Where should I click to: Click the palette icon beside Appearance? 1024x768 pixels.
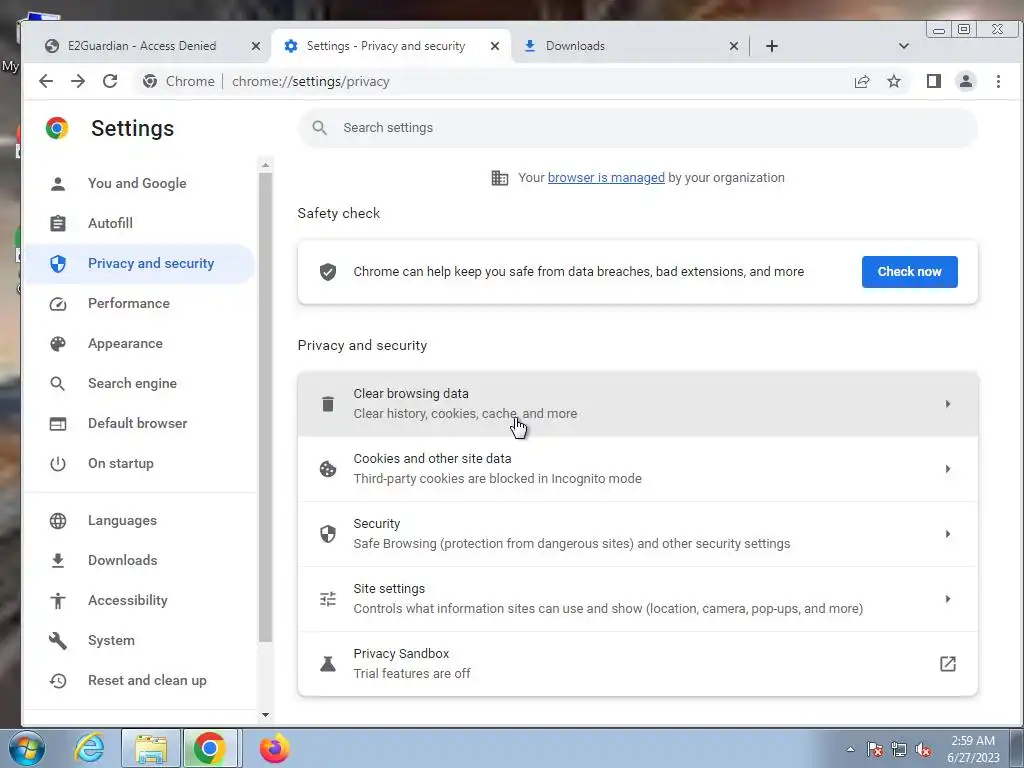tap(57, 344)
